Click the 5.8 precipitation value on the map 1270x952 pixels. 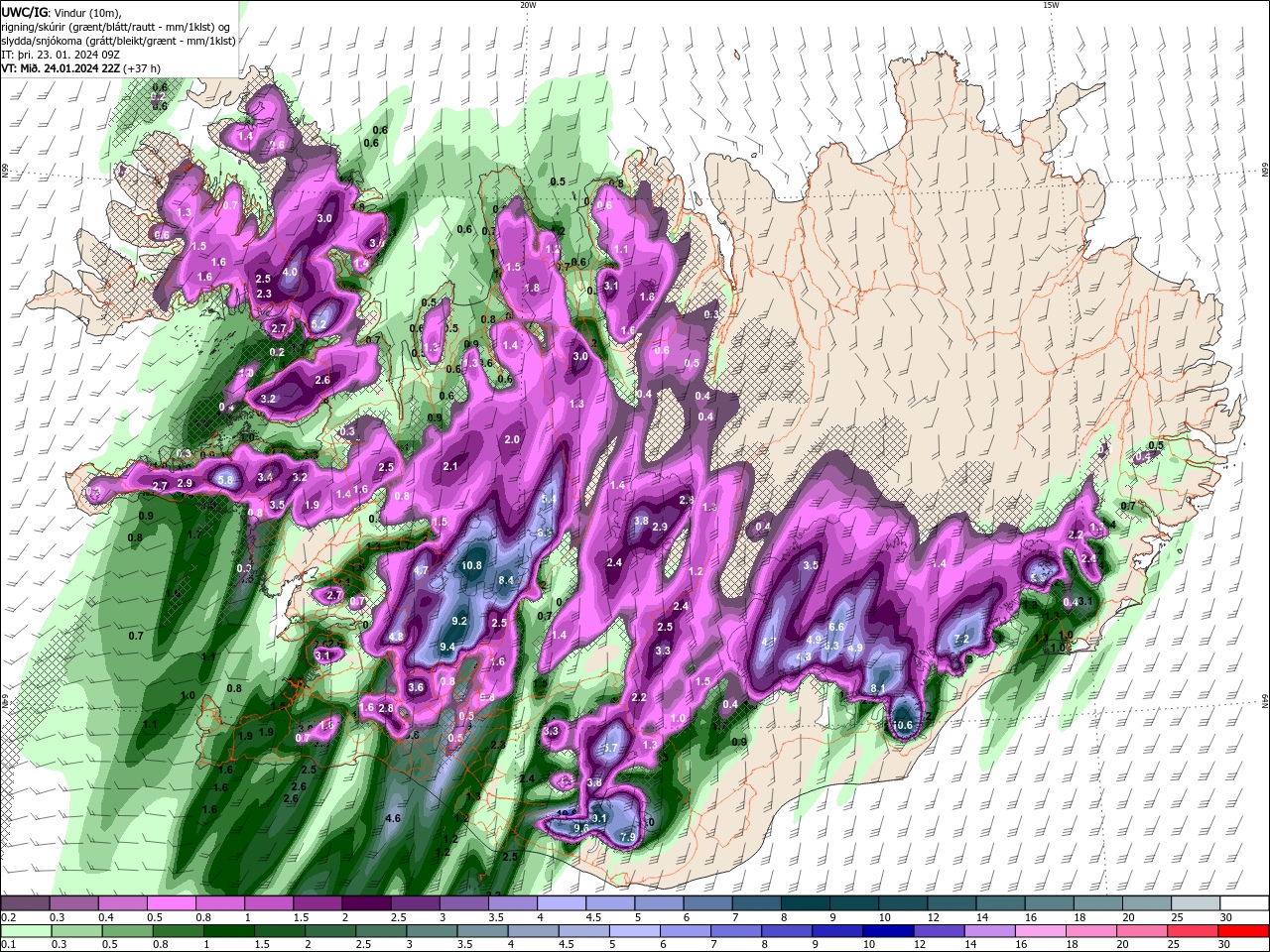pyautogui.click(x=225, y=480)
